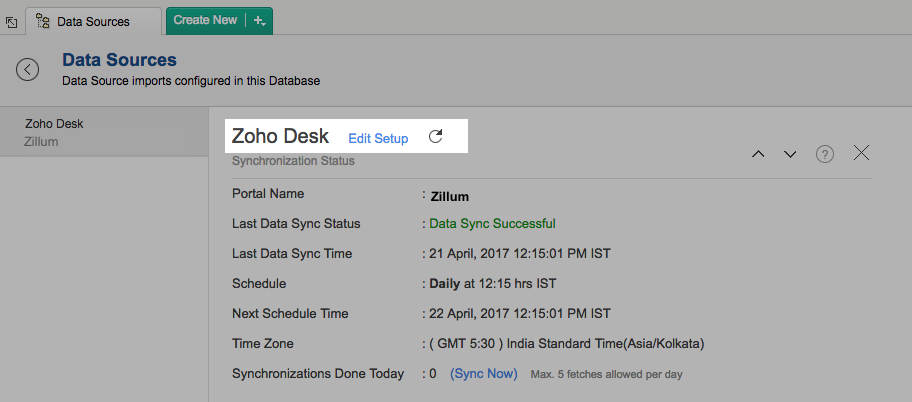Click the Data Sync Successful status text
This screenshot has height=402, width=912.
(492, 224)
